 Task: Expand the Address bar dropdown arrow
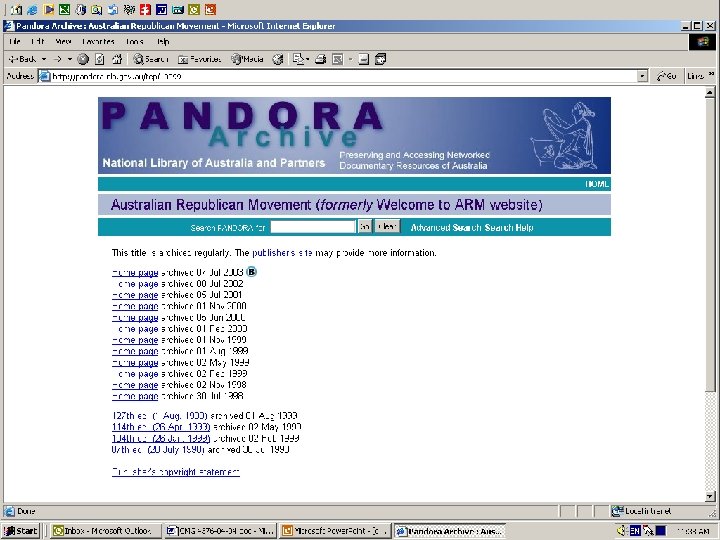point(642,76)
